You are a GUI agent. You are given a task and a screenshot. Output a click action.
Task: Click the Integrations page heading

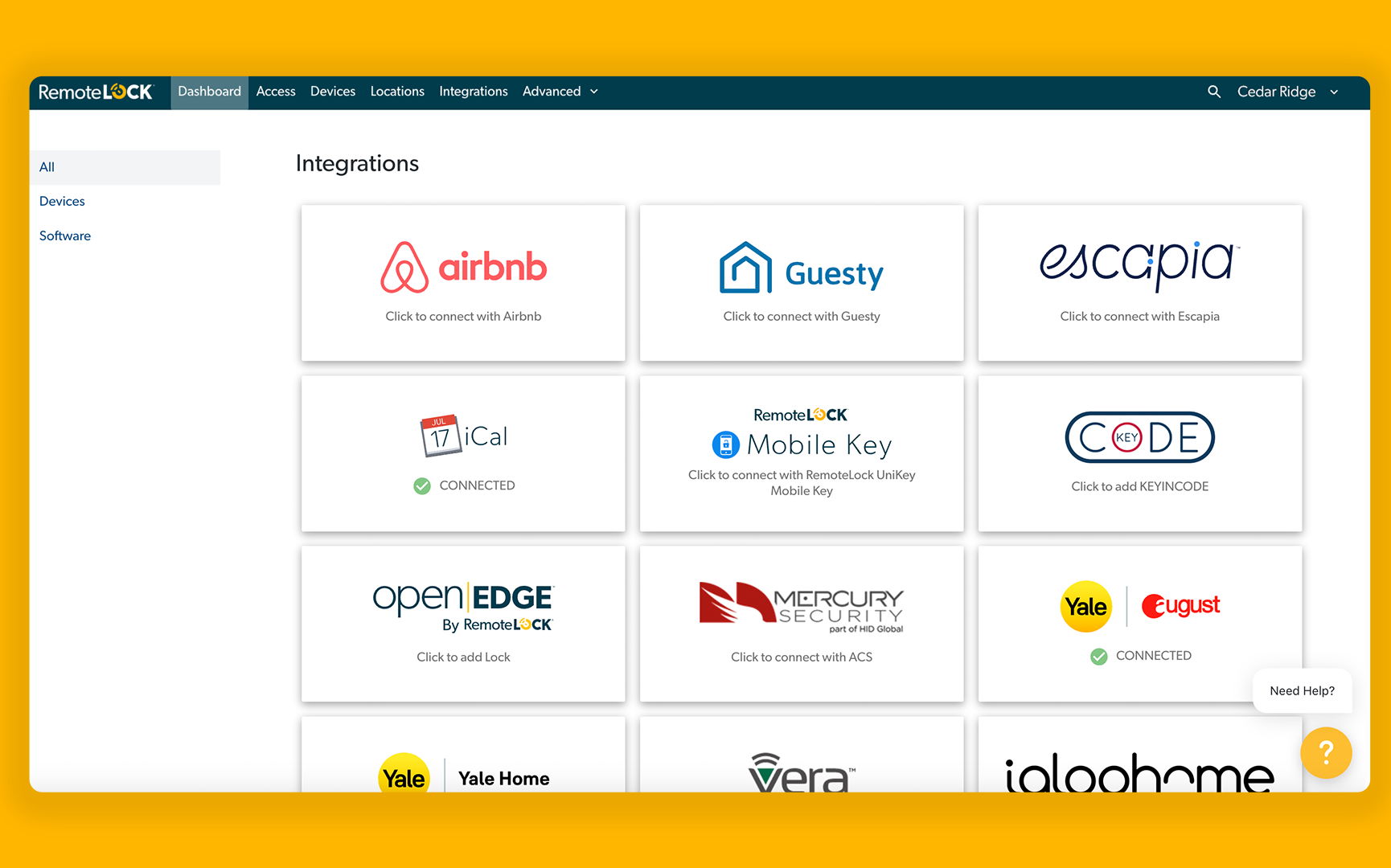(x=357, y=164)
